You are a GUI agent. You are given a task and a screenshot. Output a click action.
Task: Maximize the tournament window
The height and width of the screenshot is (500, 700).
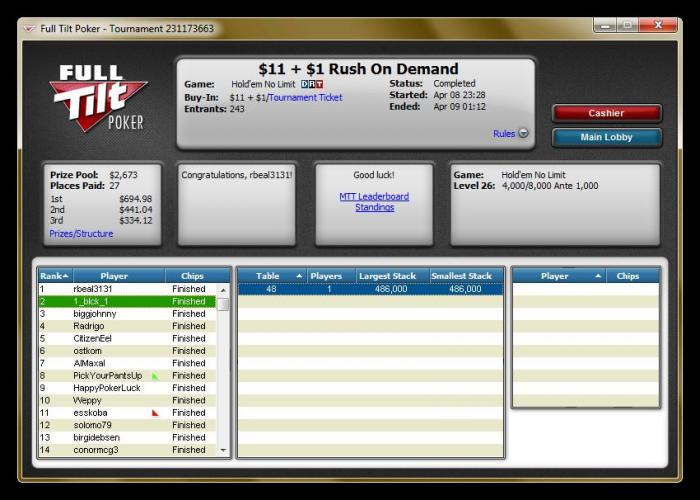click(x=628, y=25)
